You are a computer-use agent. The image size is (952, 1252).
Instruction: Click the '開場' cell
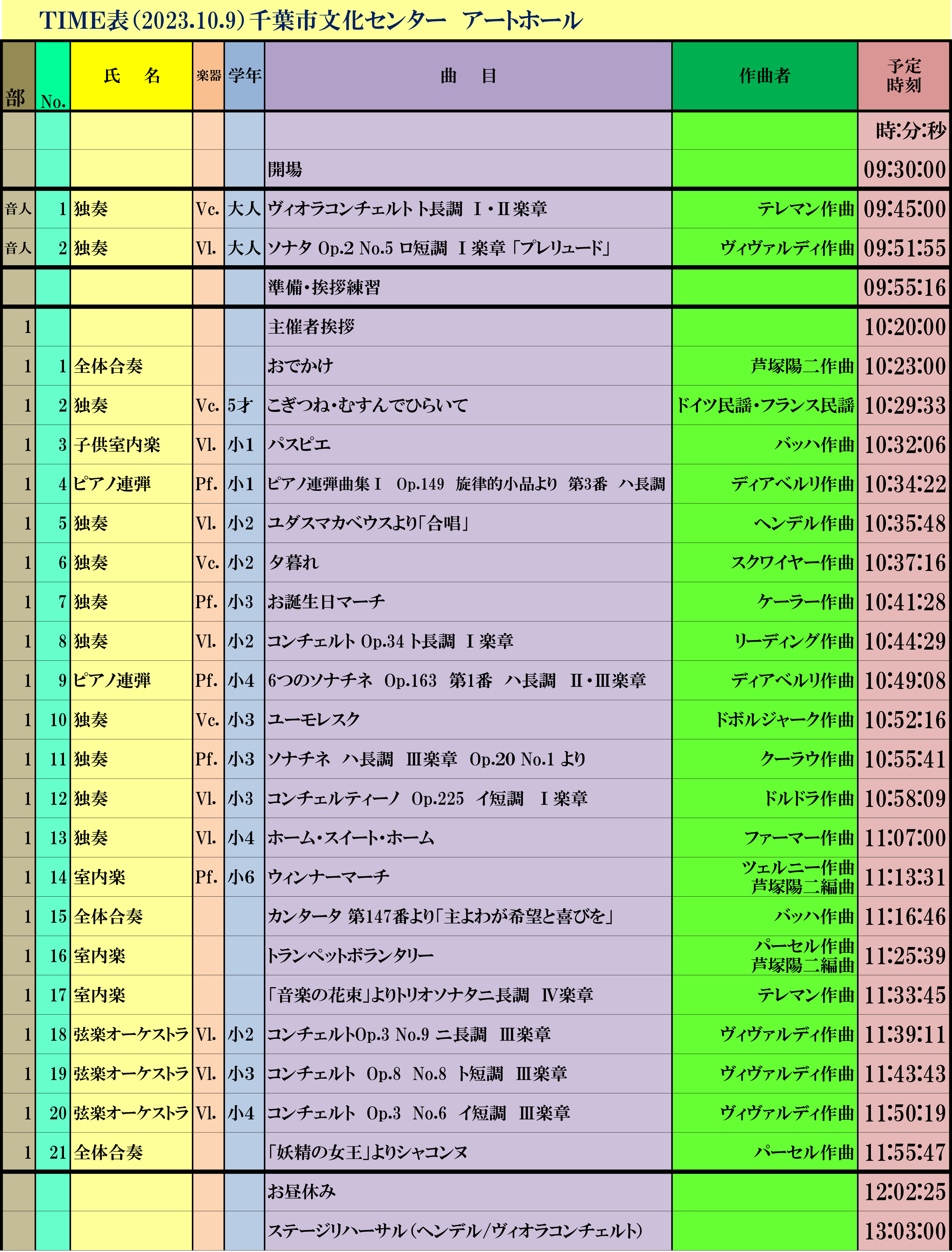coord(468,169)
